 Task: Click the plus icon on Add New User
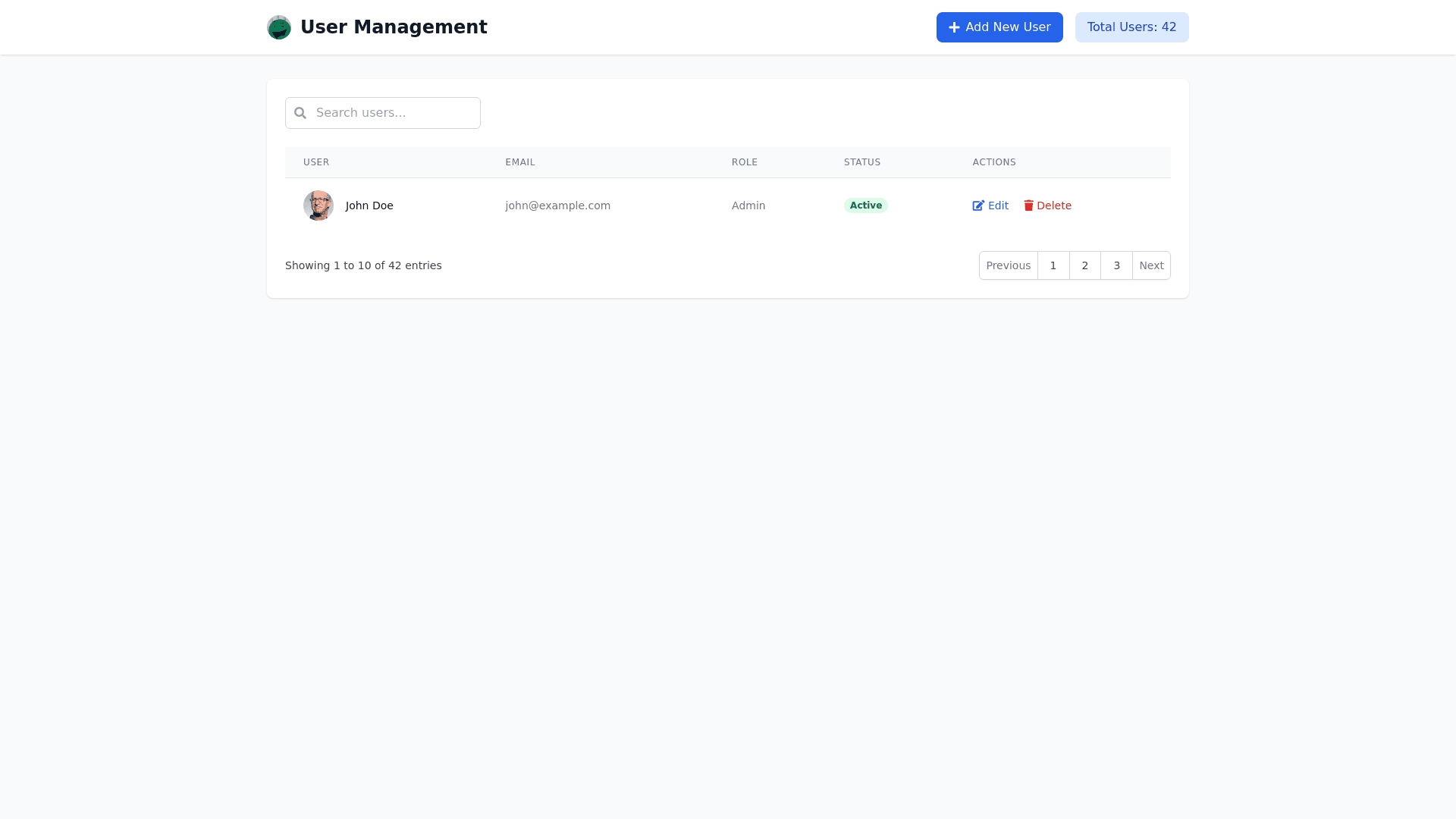(x=954, y=27)
